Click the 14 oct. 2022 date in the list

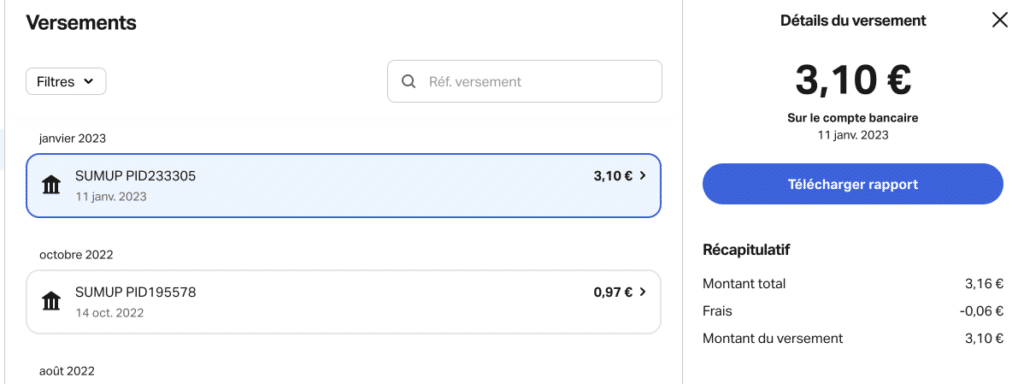110,313
